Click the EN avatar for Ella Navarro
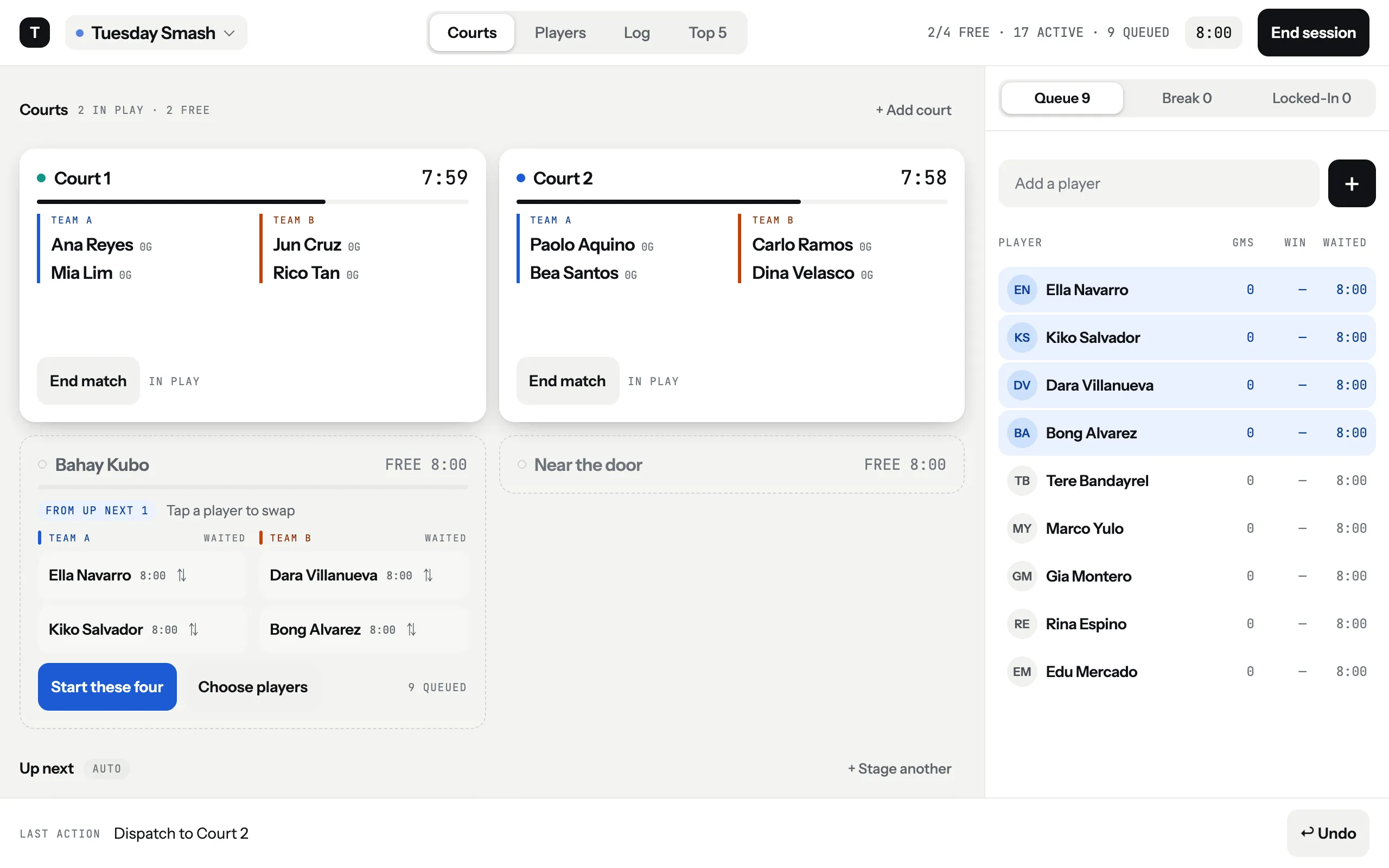 point(1022,290)
